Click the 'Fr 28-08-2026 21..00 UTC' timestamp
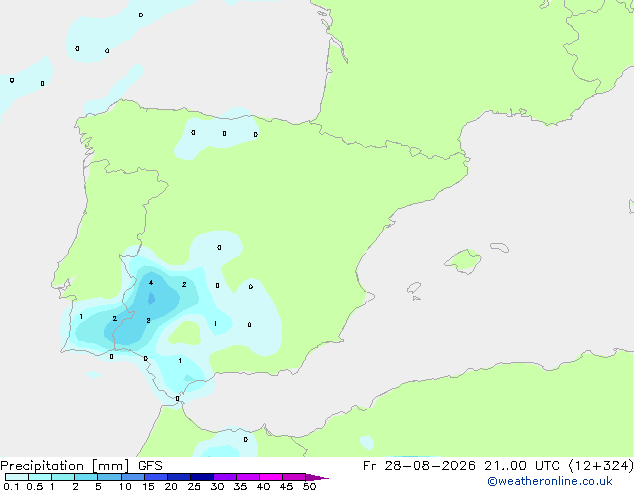 [463, 466]
